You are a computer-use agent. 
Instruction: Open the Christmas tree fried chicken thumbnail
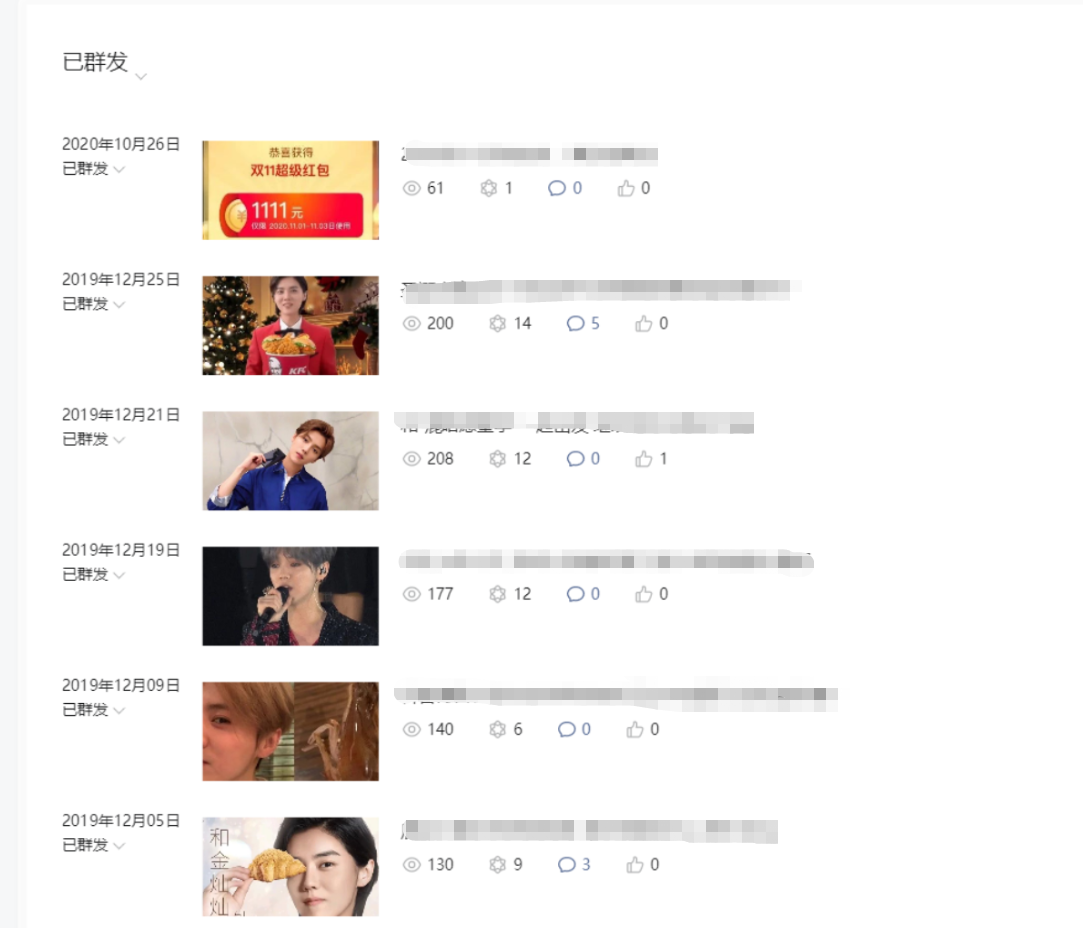pos(290,325)
